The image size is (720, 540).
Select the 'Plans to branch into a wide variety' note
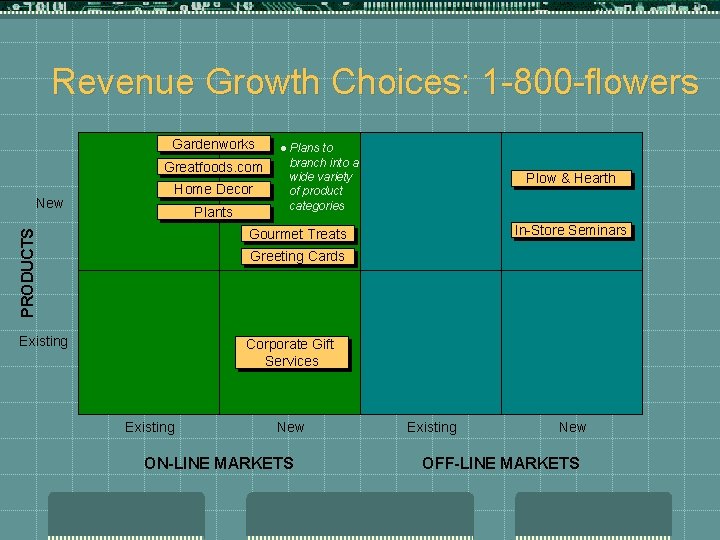320,177
